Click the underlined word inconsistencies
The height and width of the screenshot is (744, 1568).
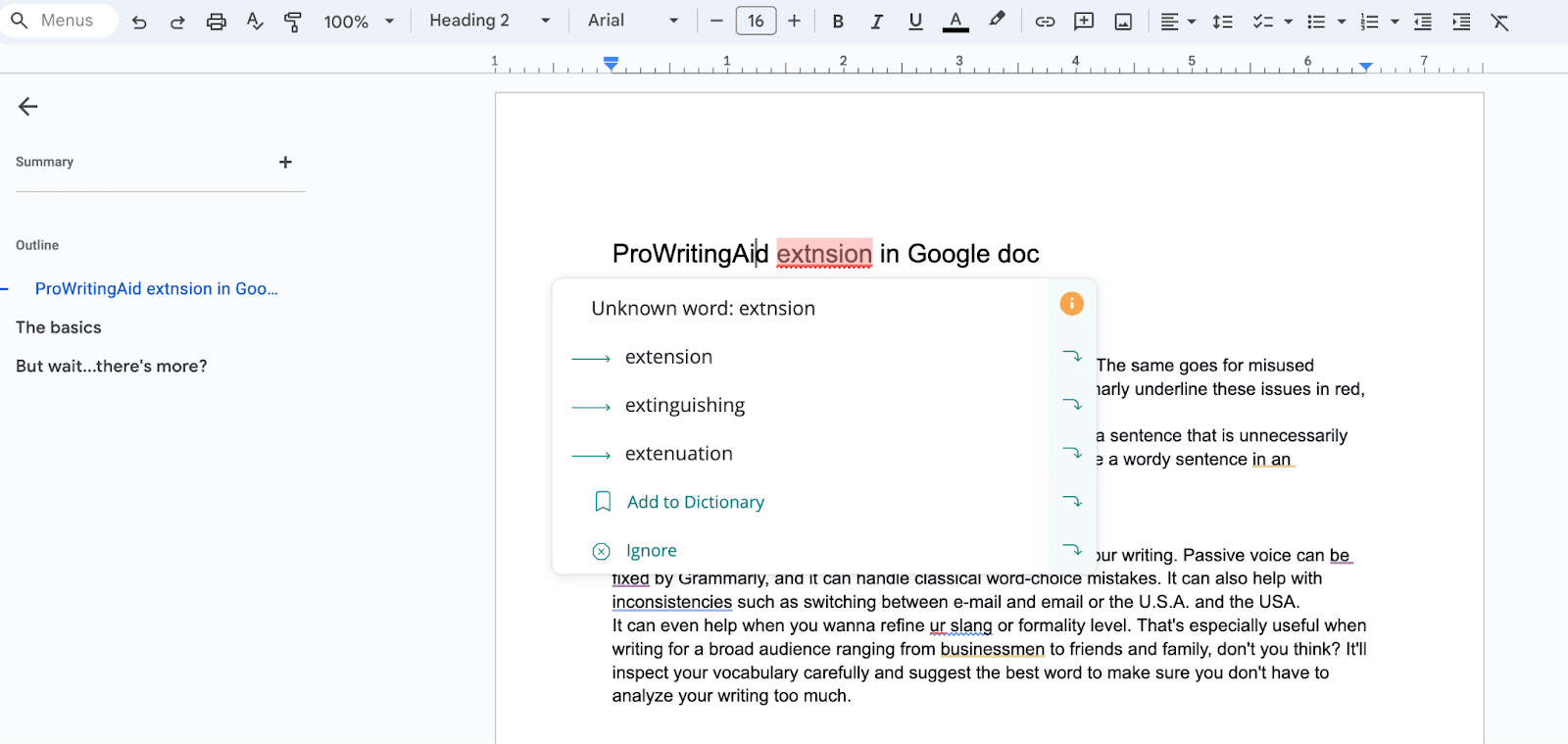(x=672, y=602)
